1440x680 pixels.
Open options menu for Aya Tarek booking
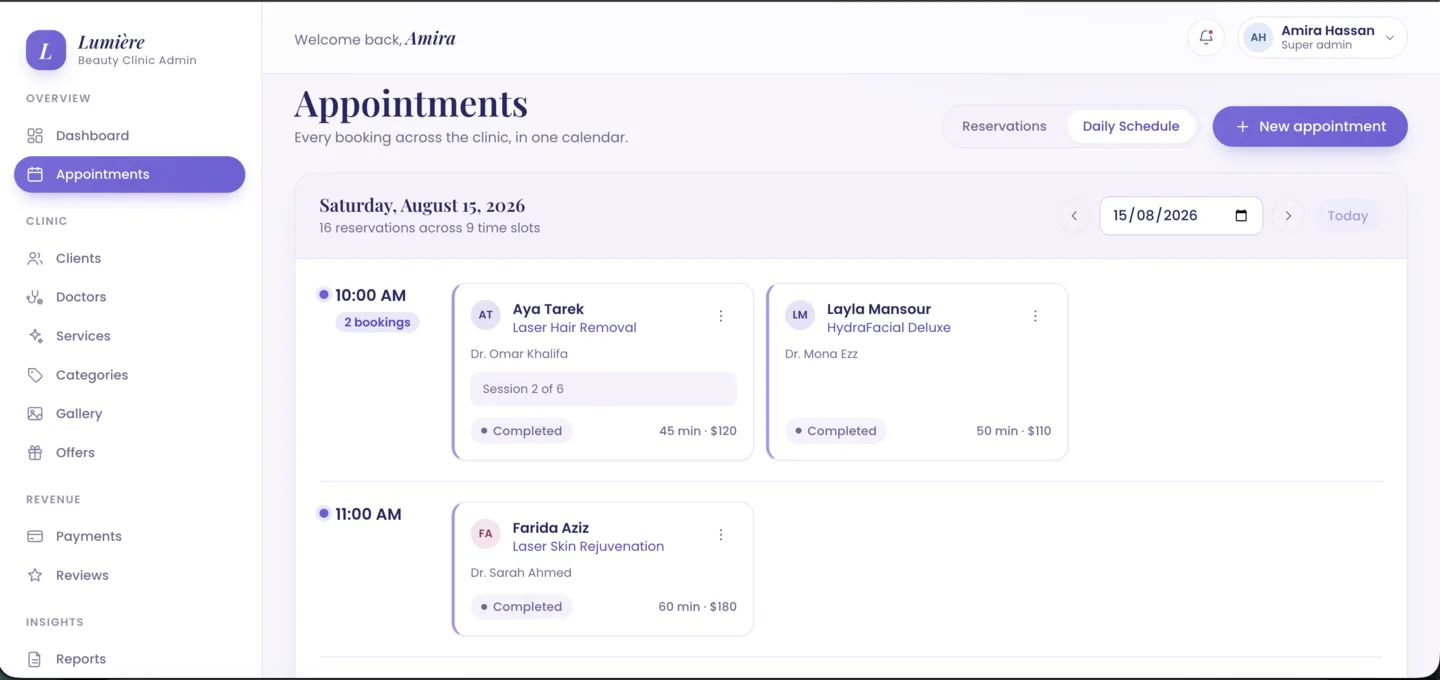[x=721, y=316]
